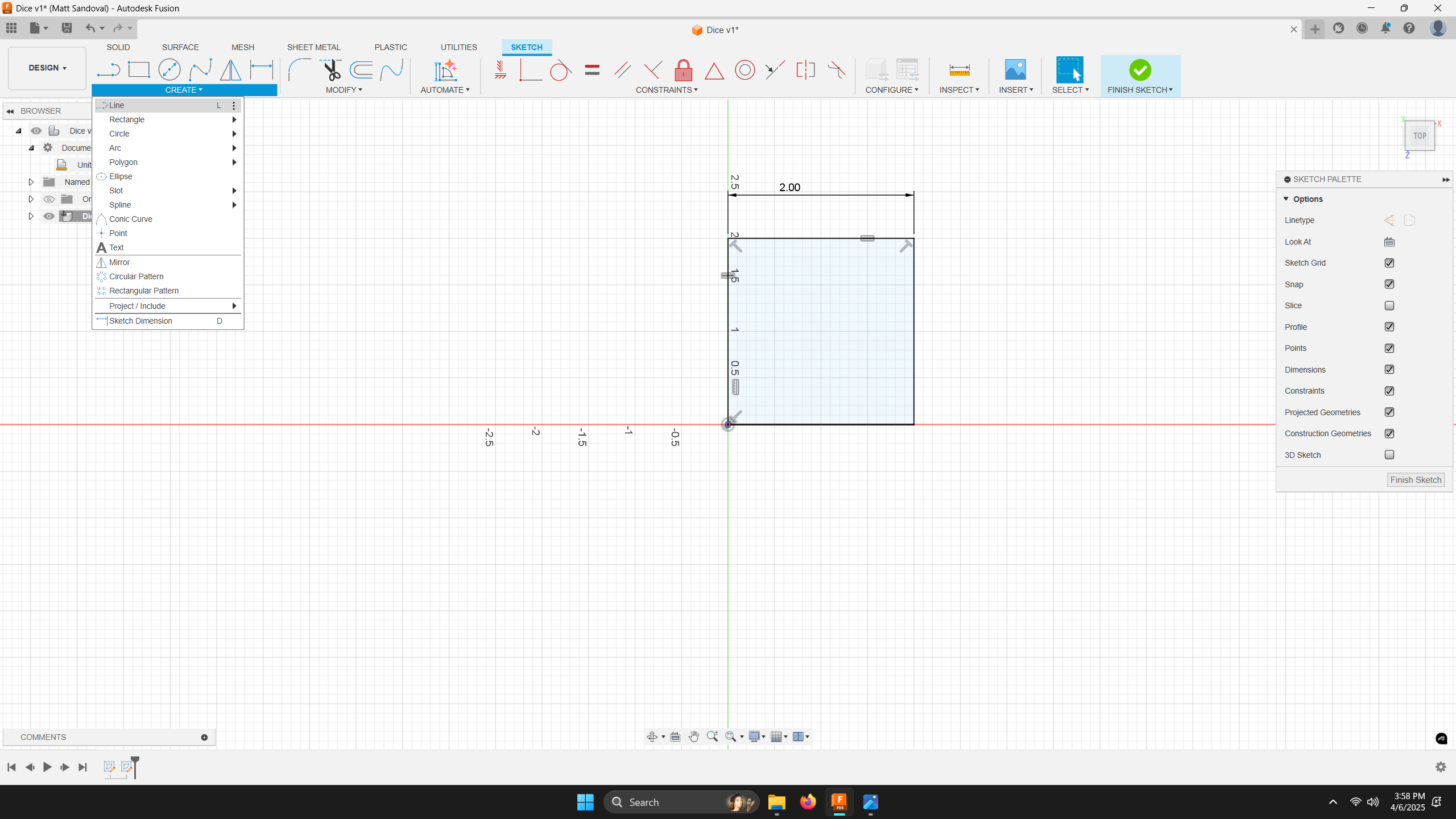This screenshot has height=819, width=1456.
Task: Apply the Horizontal/Vertical constraint icon
Action: click(x=500, y=70)
